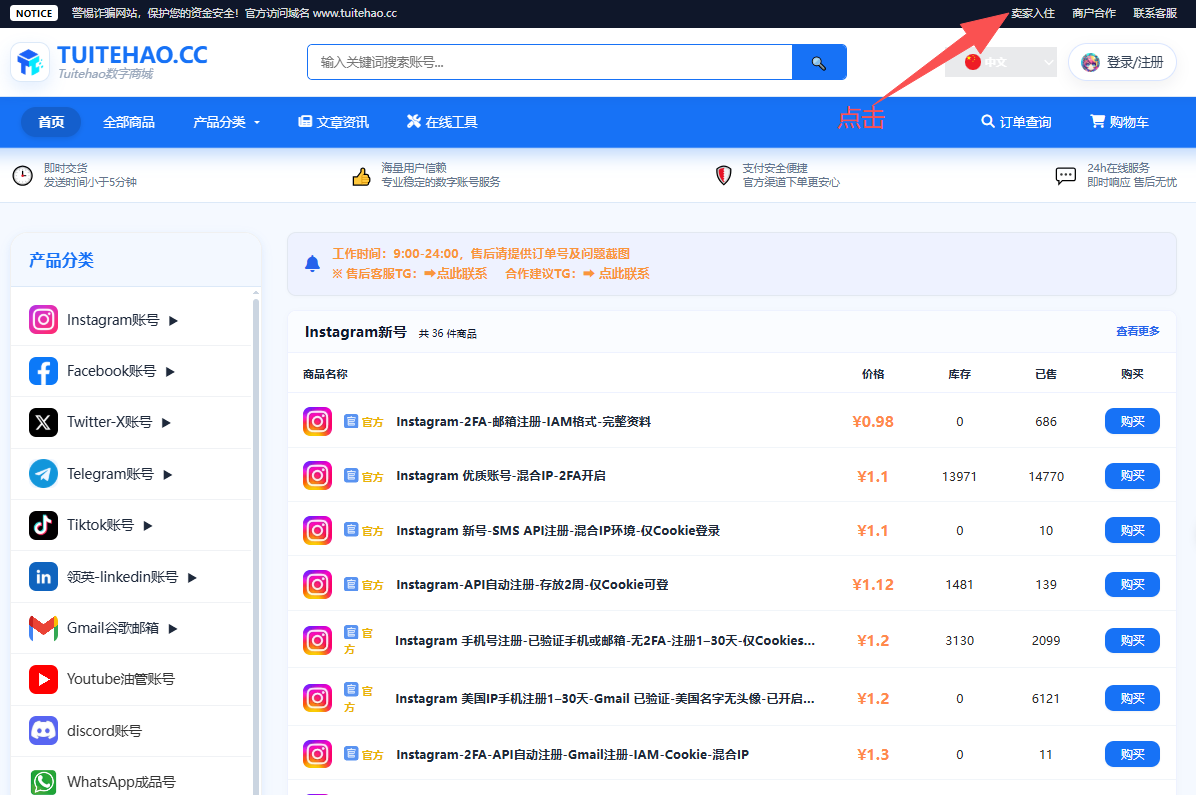Click the price ¥1.3
The image size is (1196, 795).
tap(873, 755)
